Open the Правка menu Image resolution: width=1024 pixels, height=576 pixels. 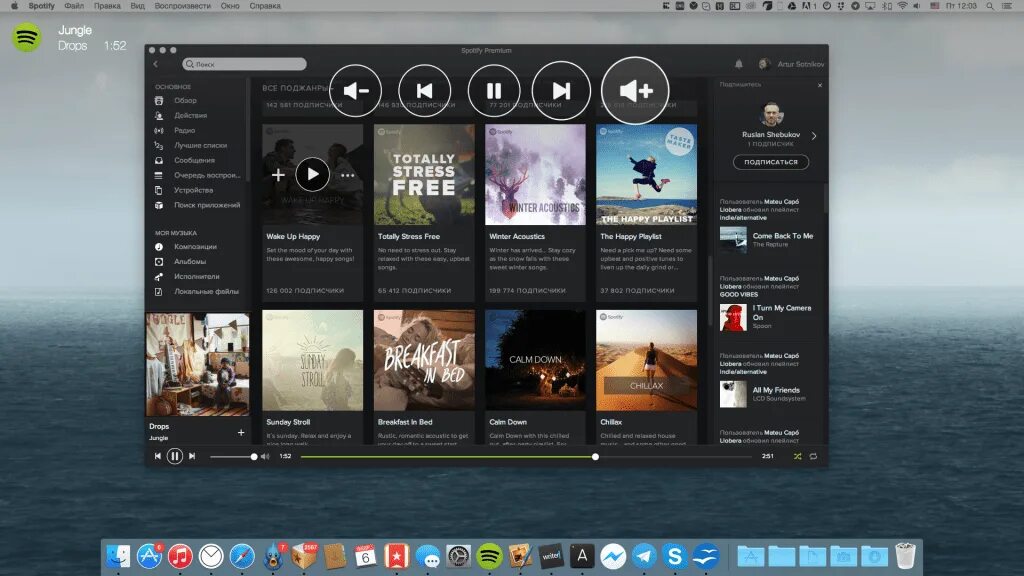[x=107, y=6]
